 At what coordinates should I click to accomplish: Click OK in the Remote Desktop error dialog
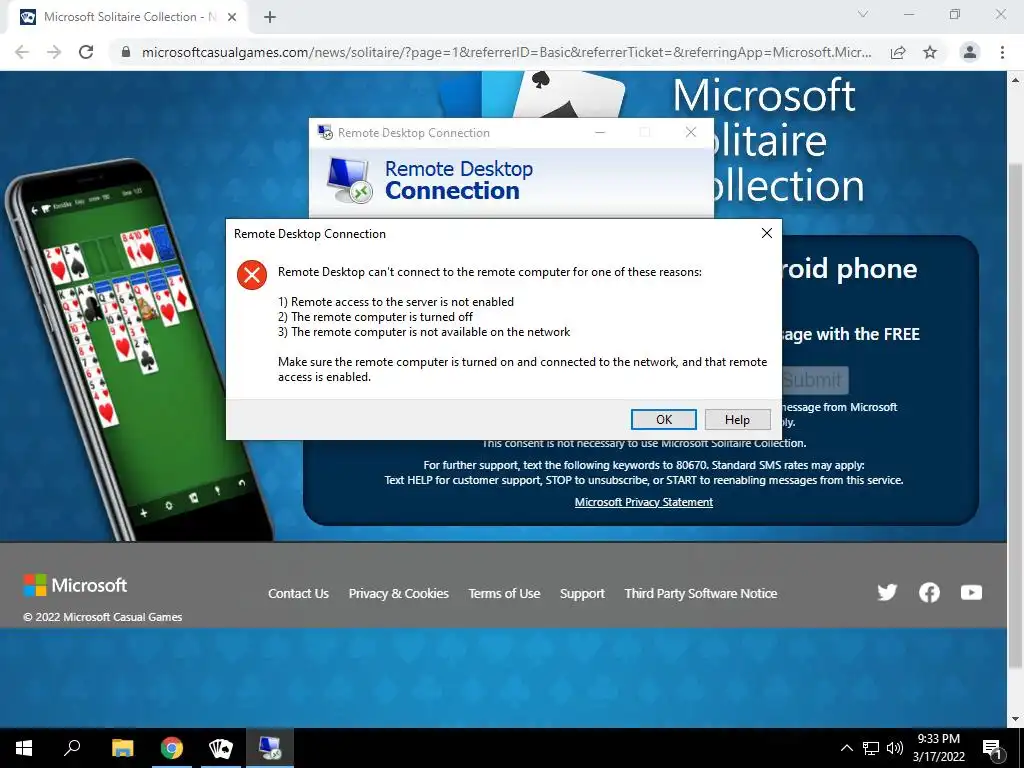click(664, 419)
